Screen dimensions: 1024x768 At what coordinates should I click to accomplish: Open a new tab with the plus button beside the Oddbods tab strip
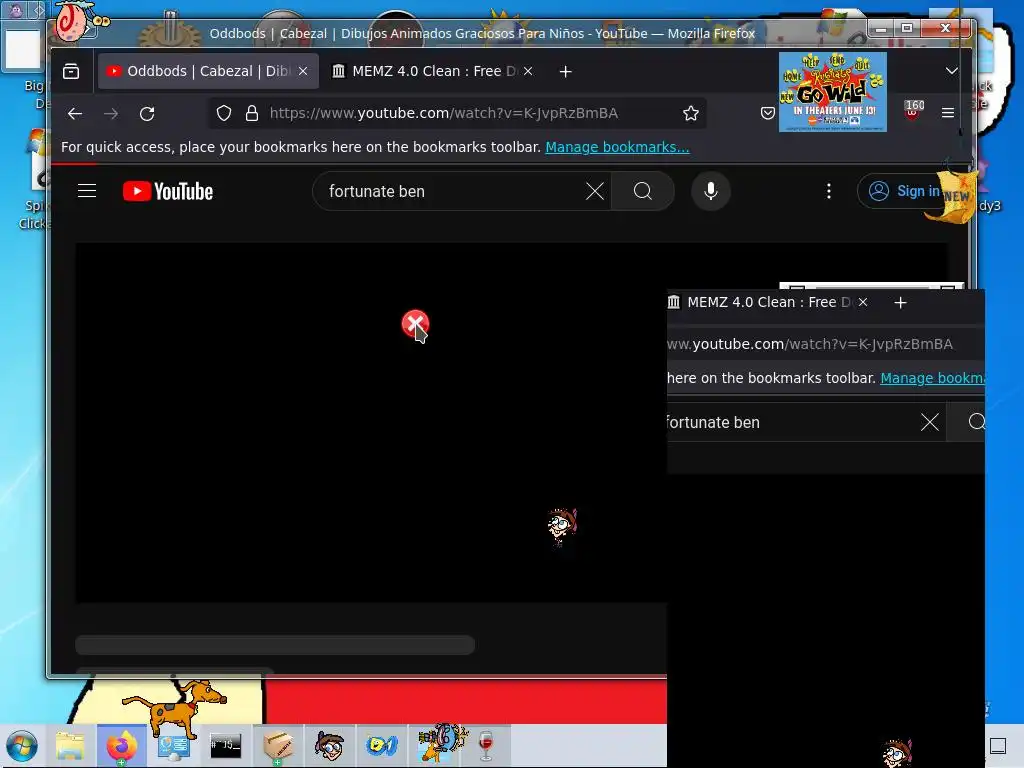tap(566, 71)
